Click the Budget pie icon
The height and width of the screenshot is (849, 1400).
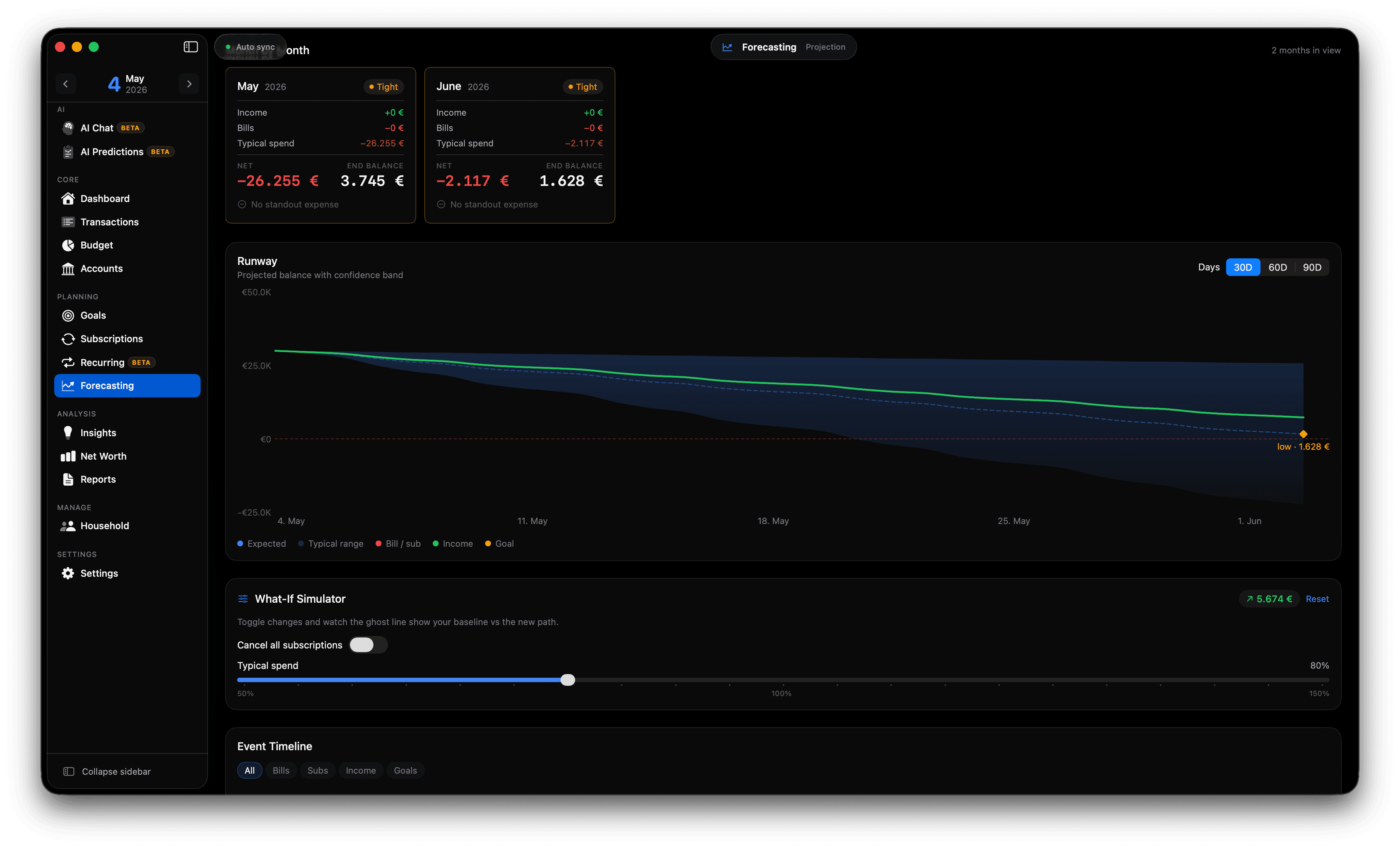tap(68, 245)
